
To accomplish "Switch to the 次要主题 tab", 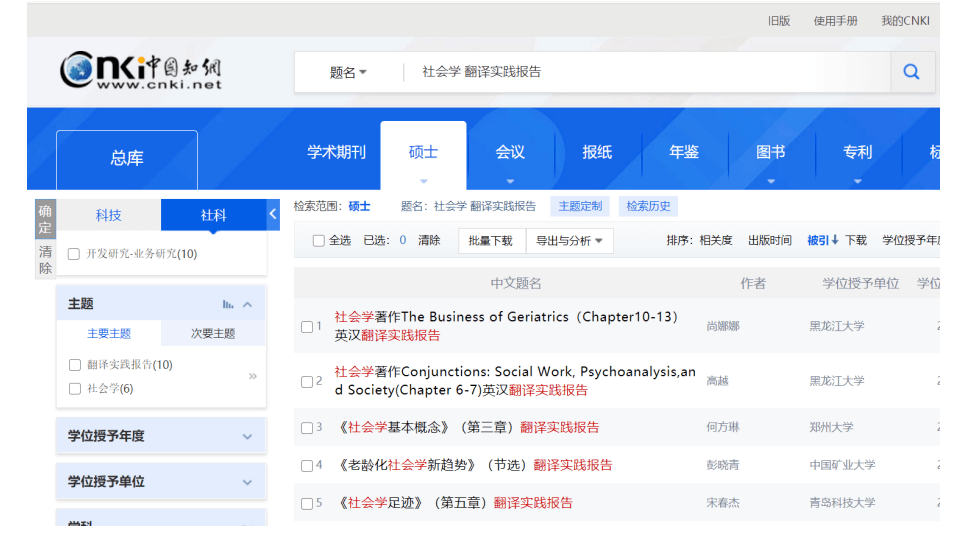I will point(213,334).
